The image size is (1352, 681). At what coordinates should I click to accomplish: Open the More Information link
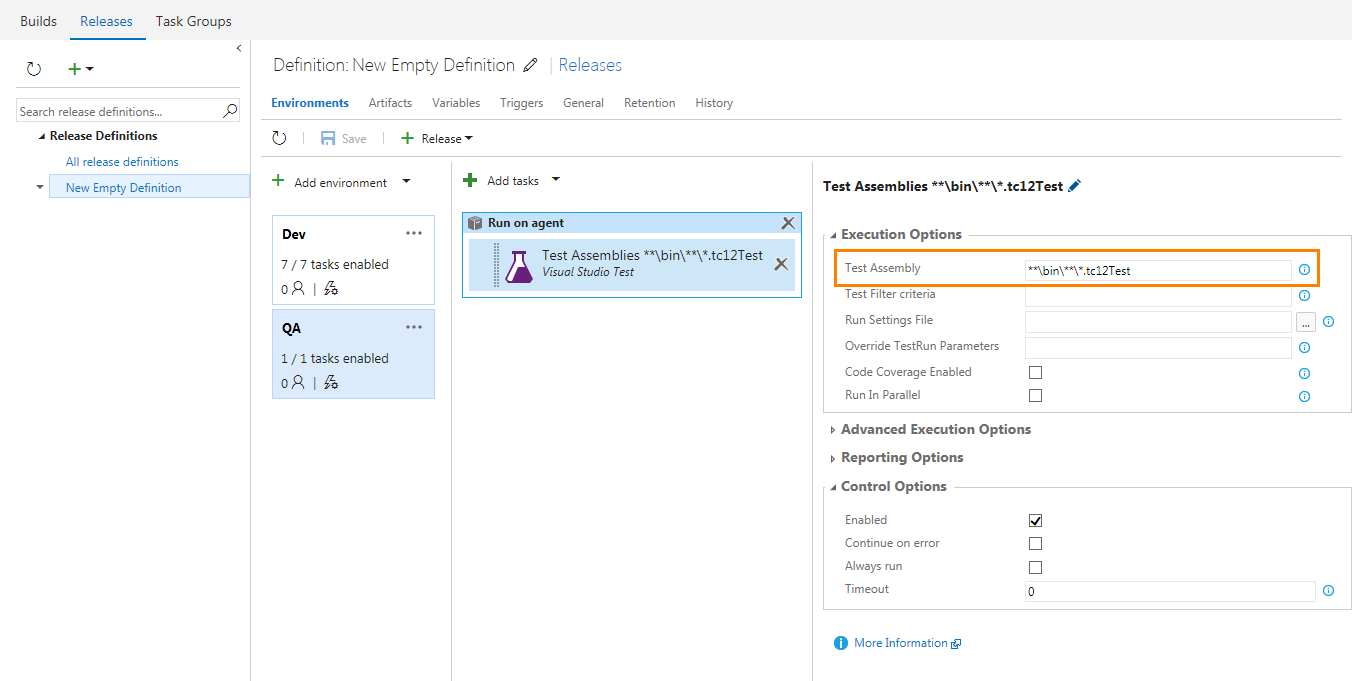point(900,643)
